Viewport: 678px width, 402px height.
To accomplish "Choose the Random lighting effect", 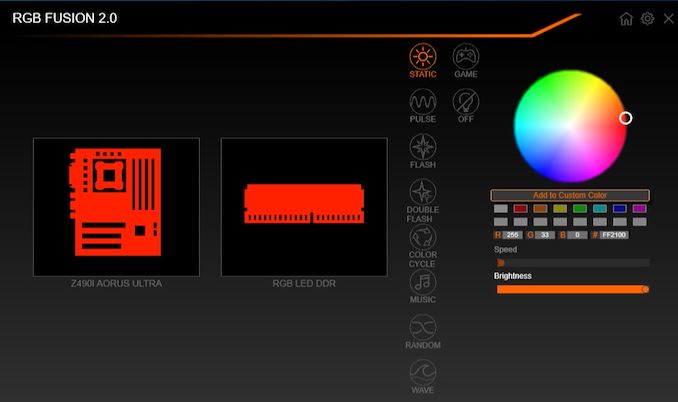I will click(423, 332).
